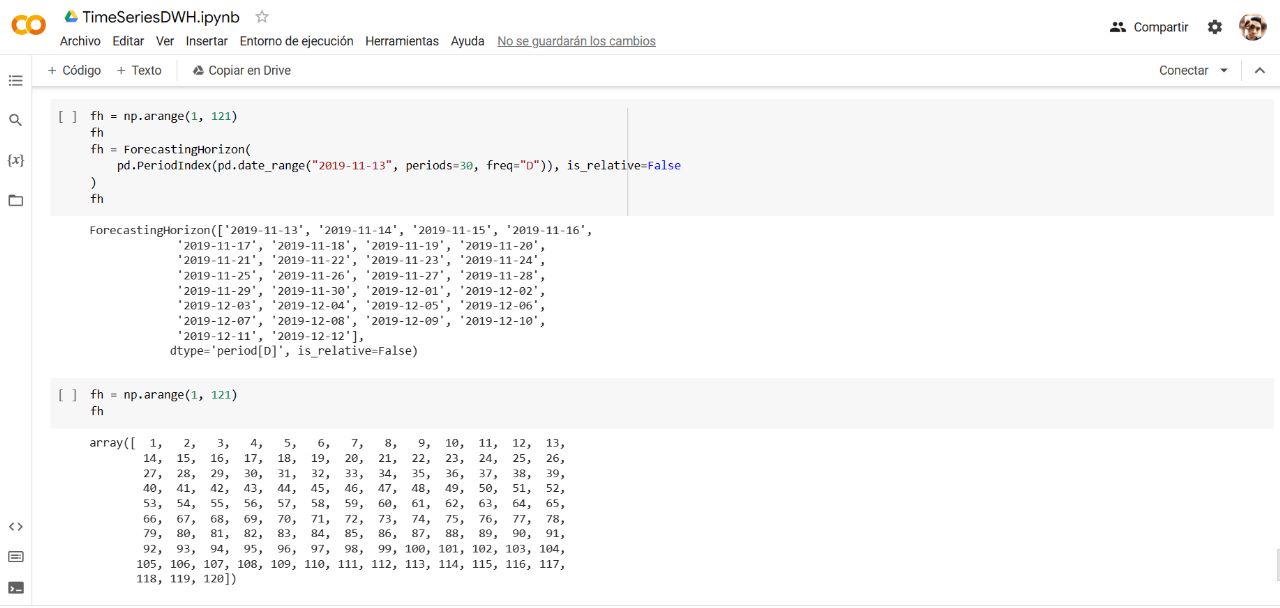Star the TimeSeriesDWH.ipynb notebook
Viewport: 1280px width, 608px height.
coord(262,17)
